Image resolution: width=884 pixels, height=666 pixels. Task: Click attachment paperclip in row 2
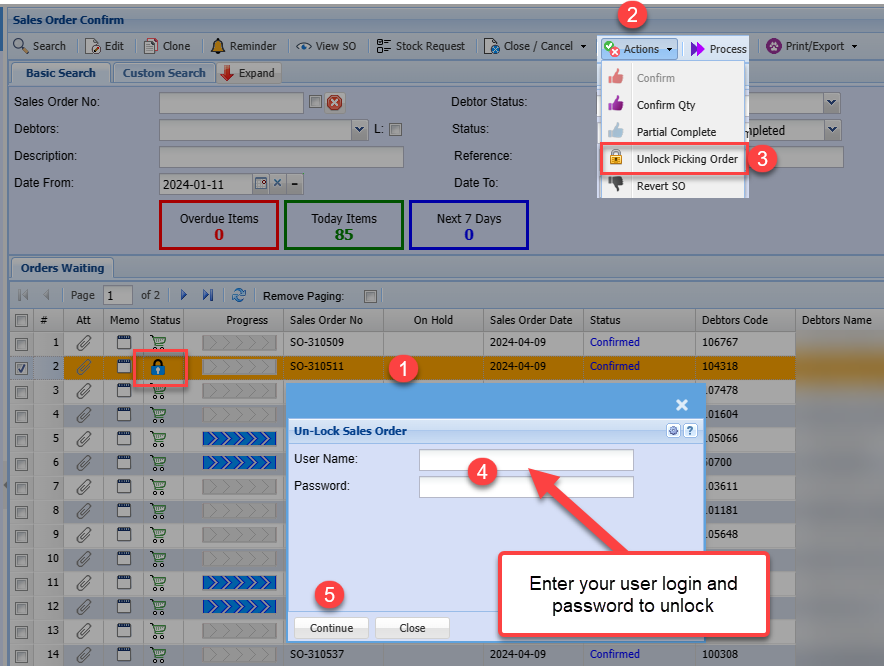coord(83,367)
